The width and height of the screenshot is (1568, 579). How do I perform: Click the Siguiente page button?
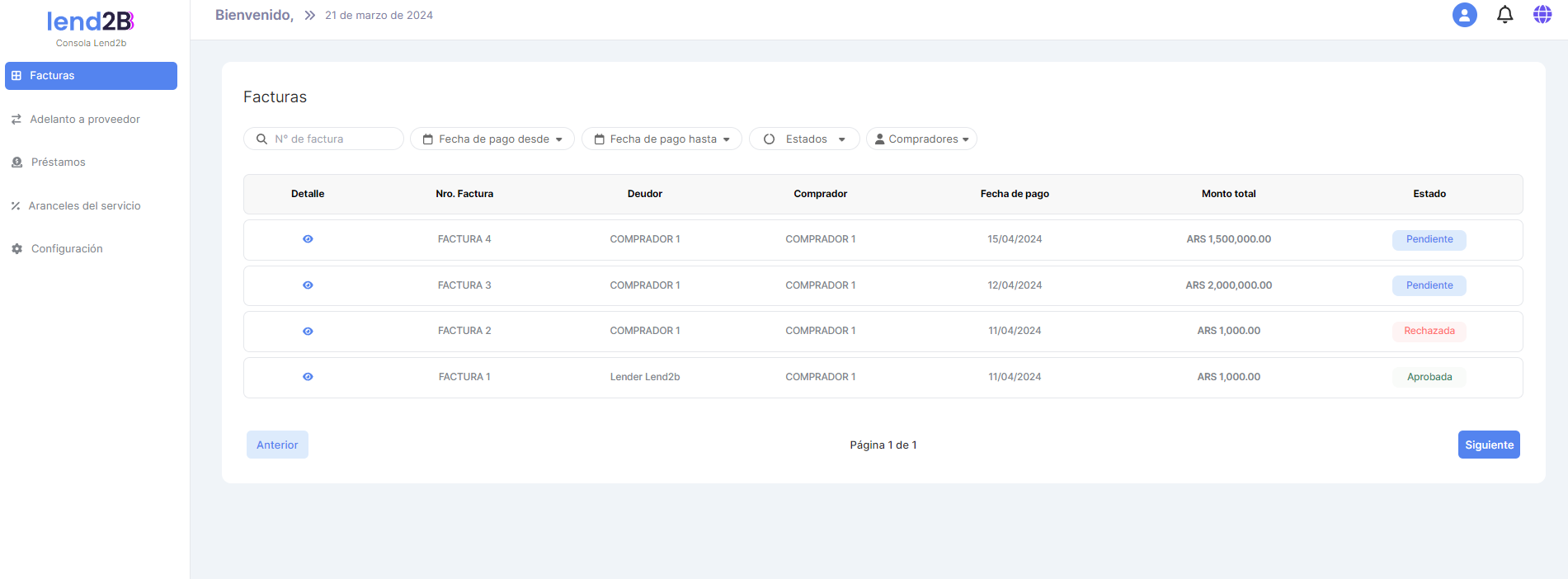point(1488,445)
